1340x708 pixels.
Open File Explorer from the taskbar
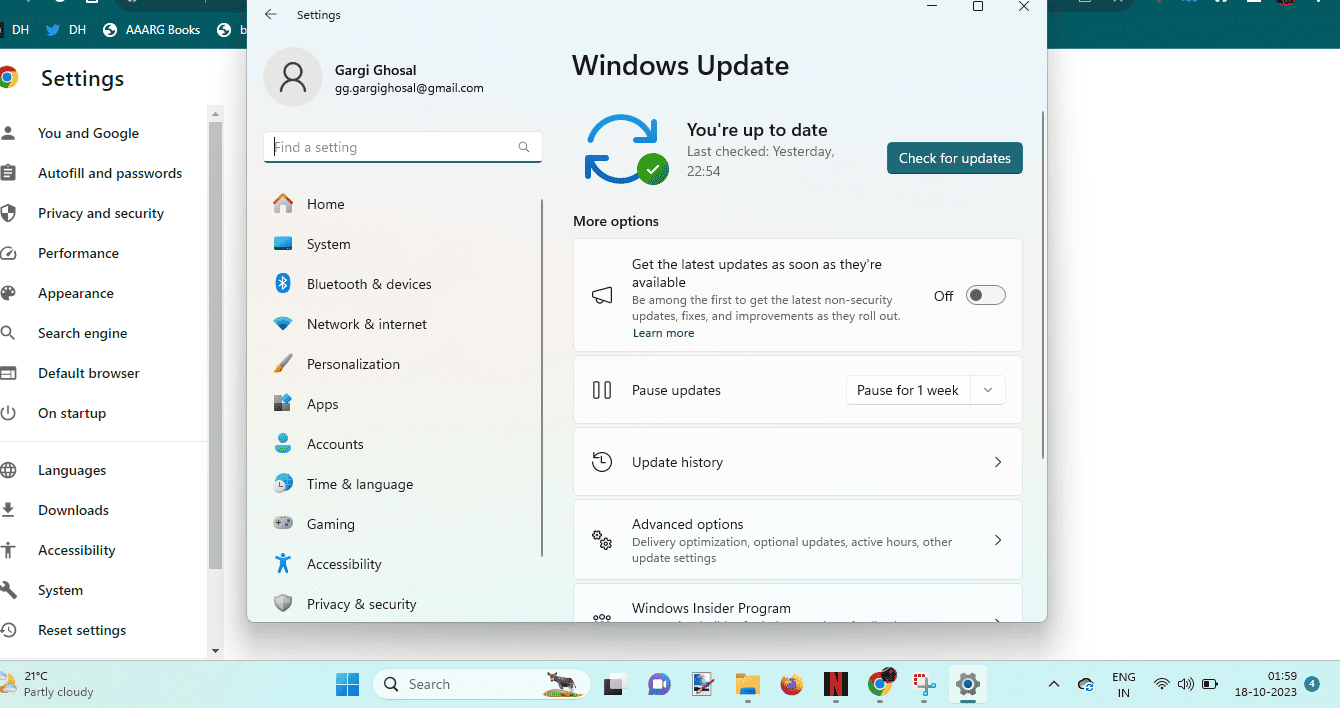(748, 684)
